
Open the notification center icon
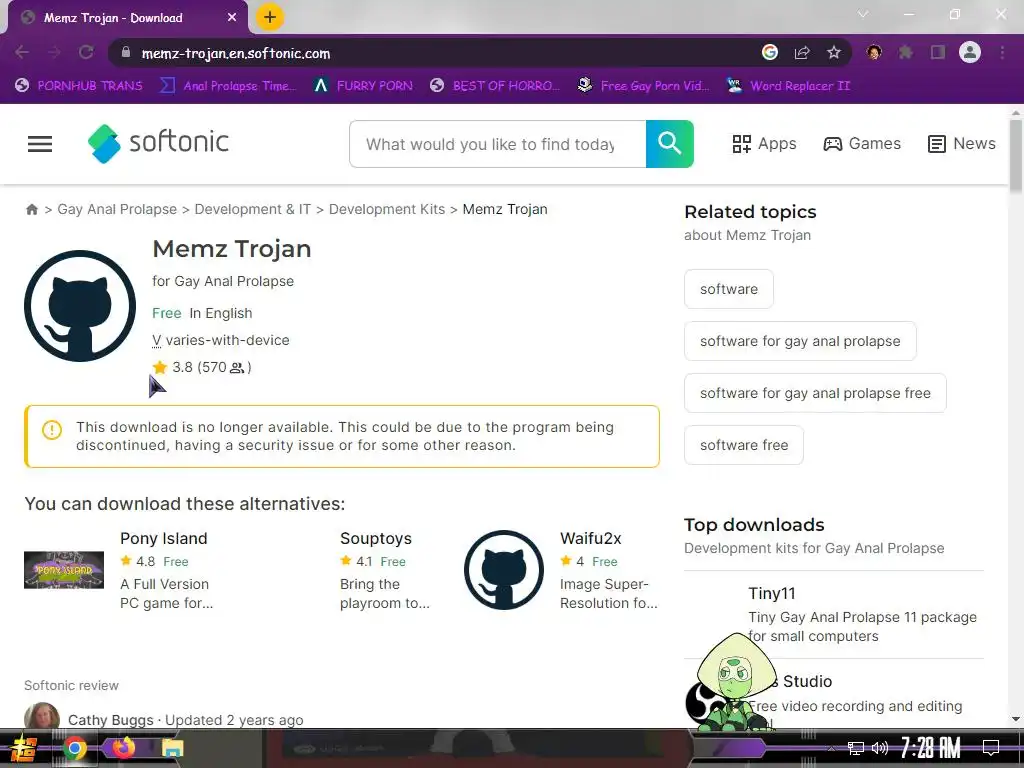[991, 747]
